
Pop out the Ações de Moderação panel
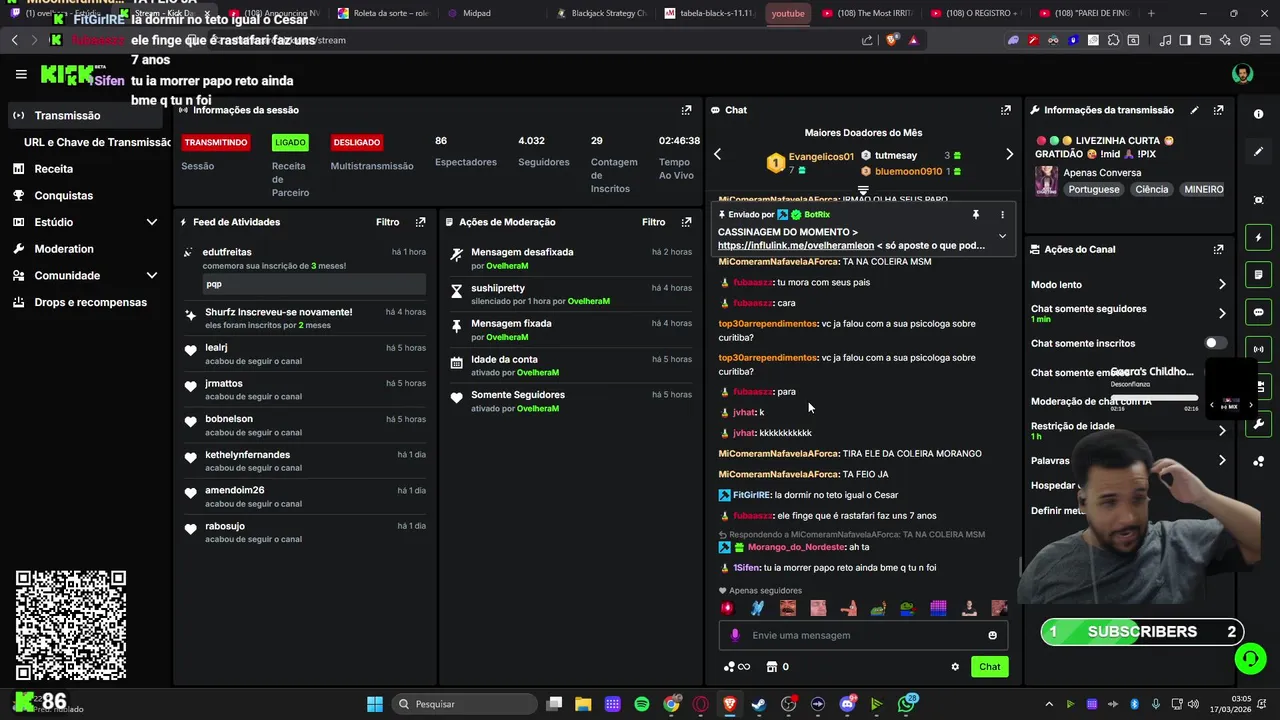686,222
